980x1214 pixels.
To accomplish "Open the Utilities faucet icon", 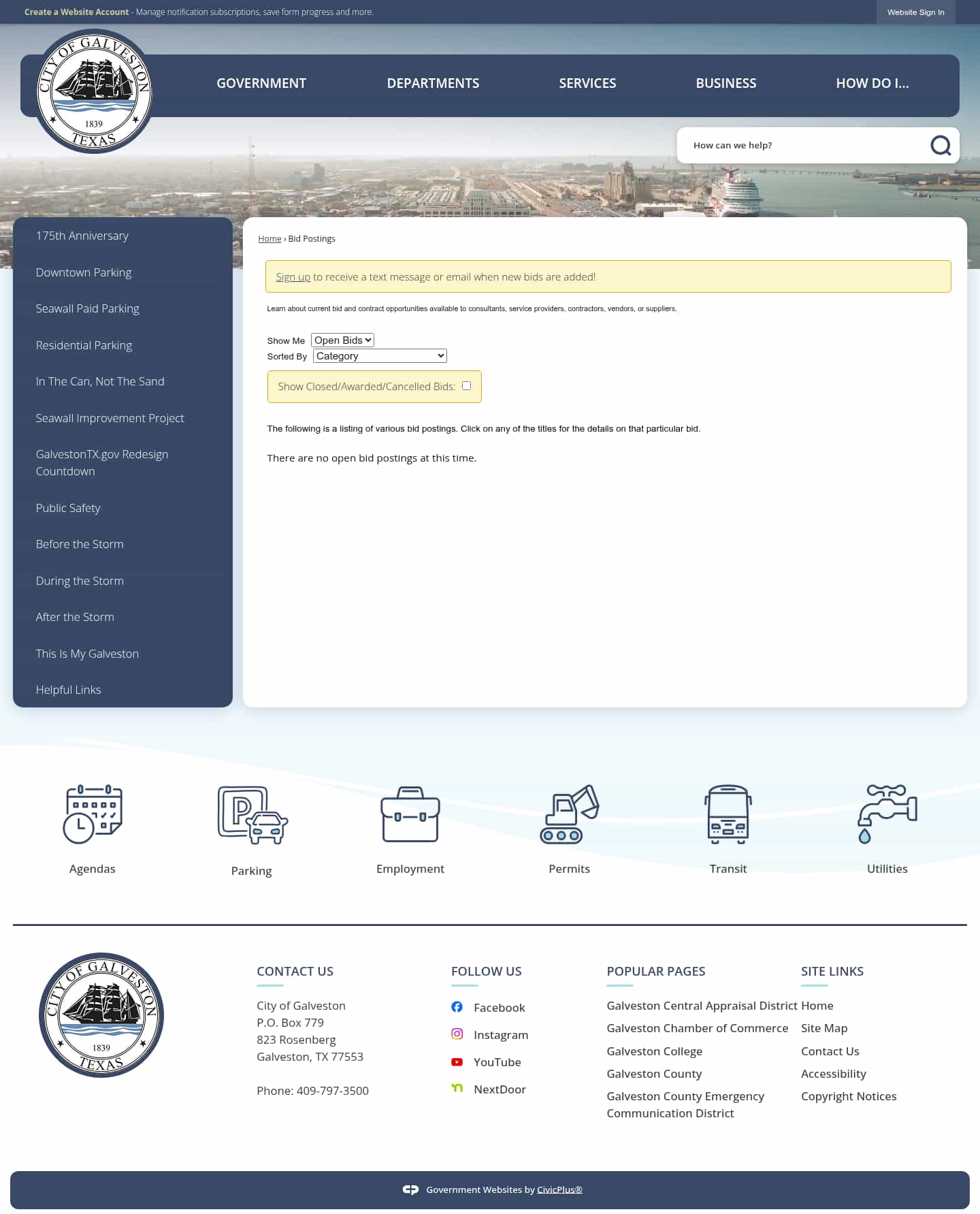I will 887,814.
